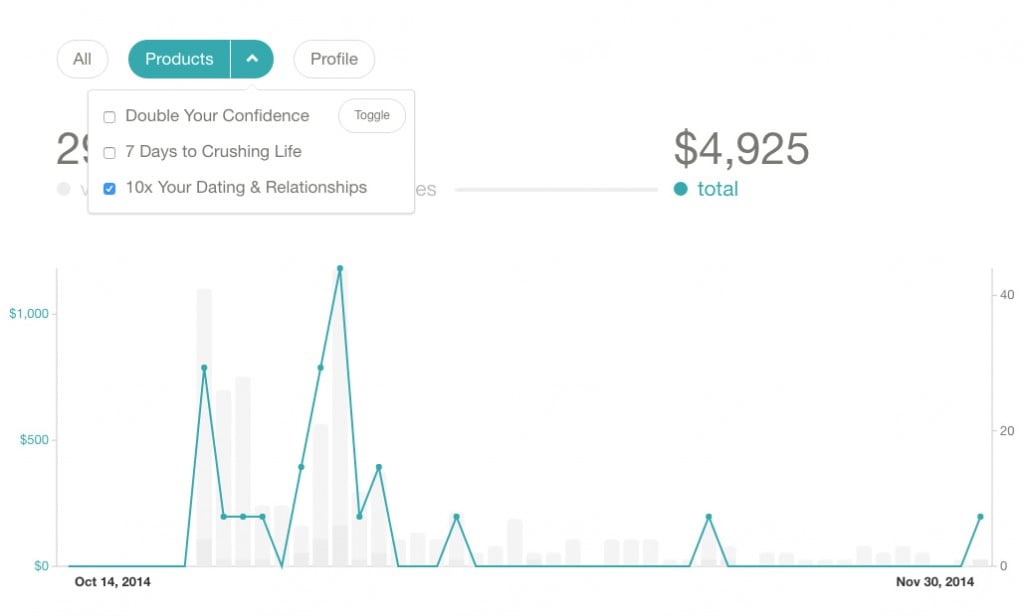Image resolution: width=1024 pixels, height=616 pixels.
Task: Click the last data point near Nov 30
Action: 980,517
